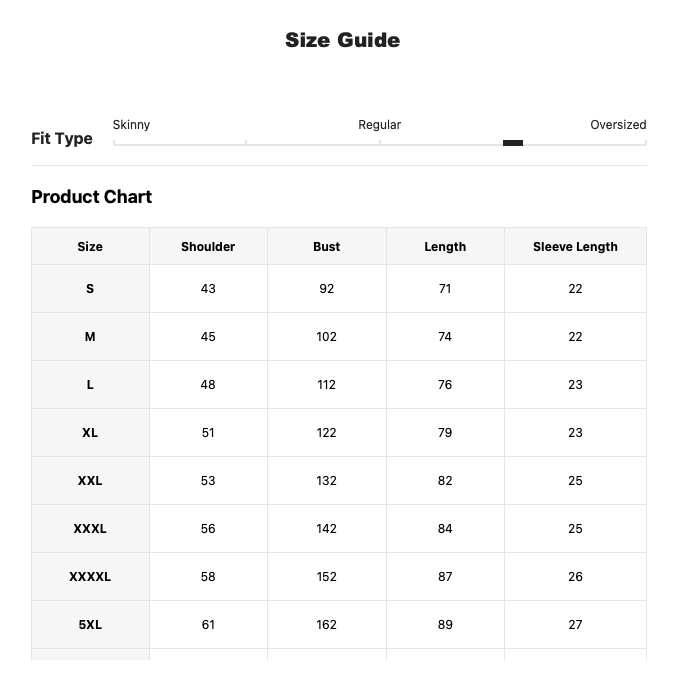
Task: Click the Length column header
Action: pos(445,247)
